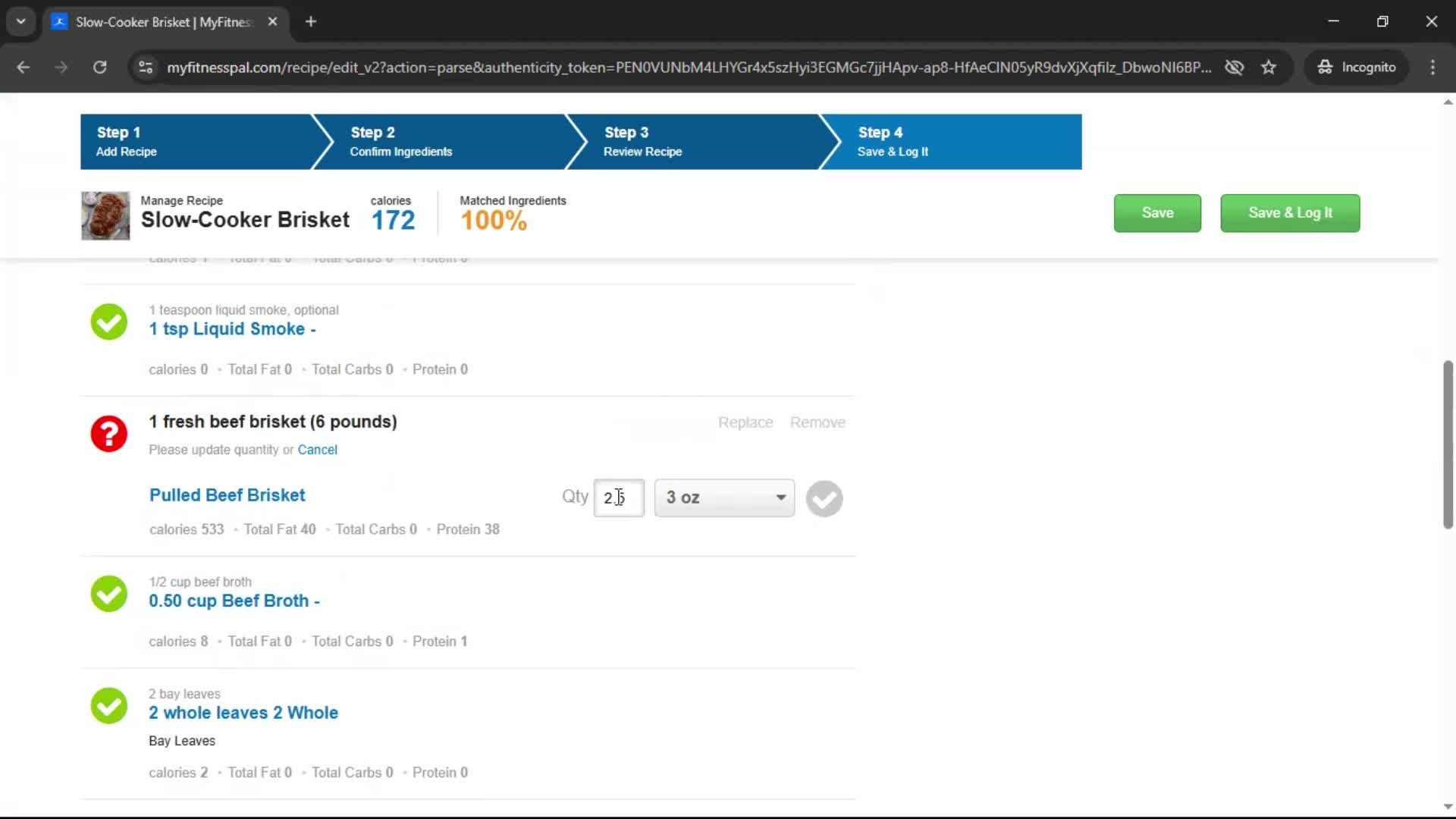Cancel the brisket quantity update
Image resolution: width=1456 pixels, height=819 pixels.
[x=317, y=450]
